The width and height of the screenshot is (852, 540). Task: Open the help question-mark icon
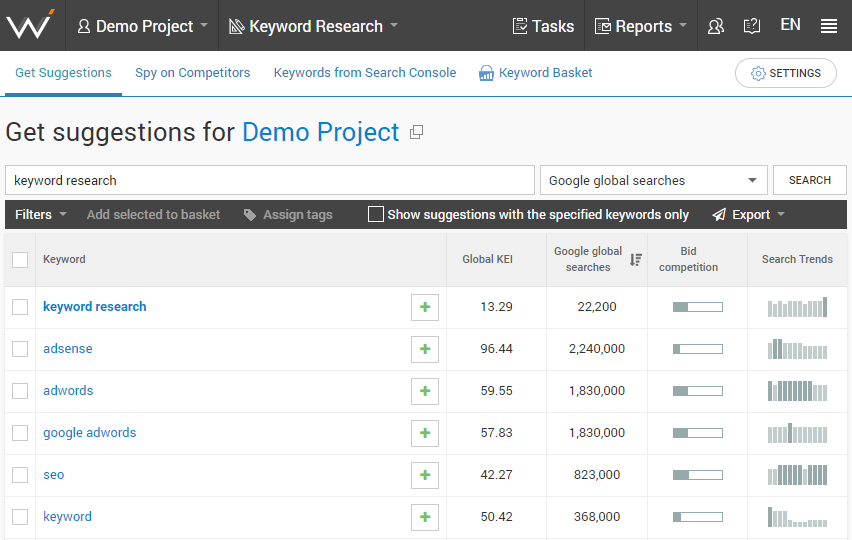click(x=751, y=26)
